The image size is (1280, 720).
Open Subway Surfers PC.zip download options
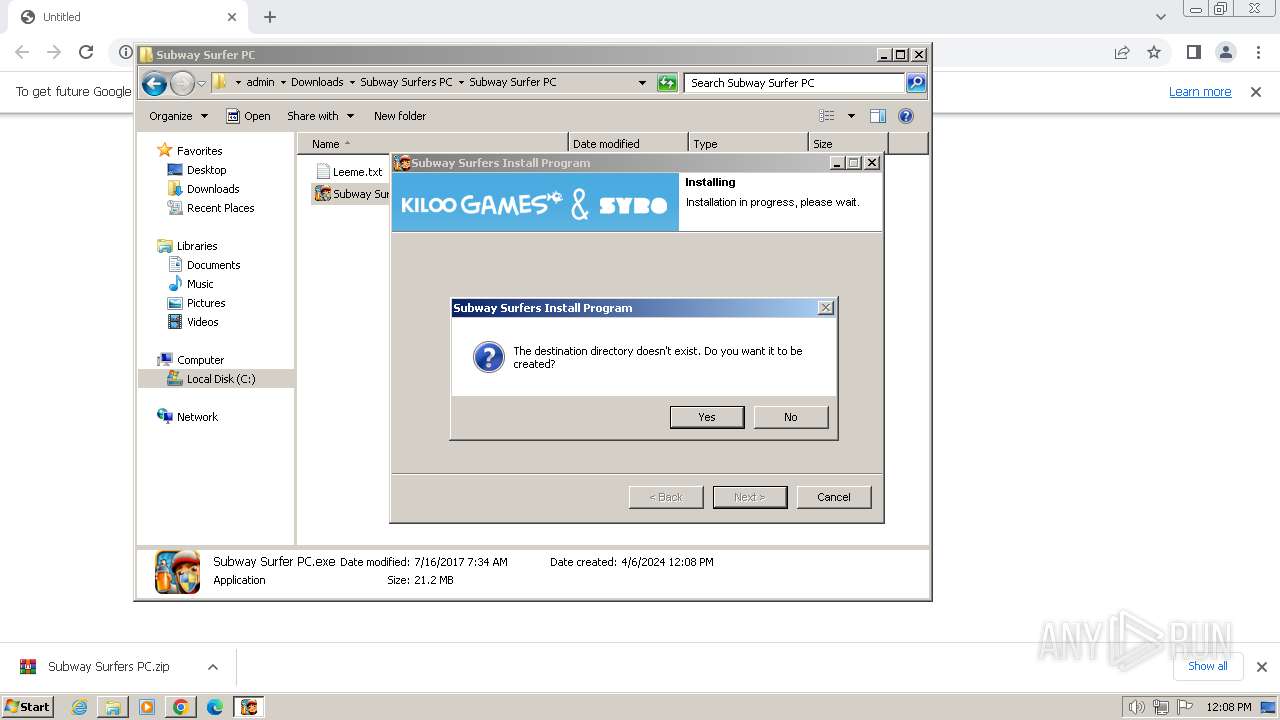[213, 667]
